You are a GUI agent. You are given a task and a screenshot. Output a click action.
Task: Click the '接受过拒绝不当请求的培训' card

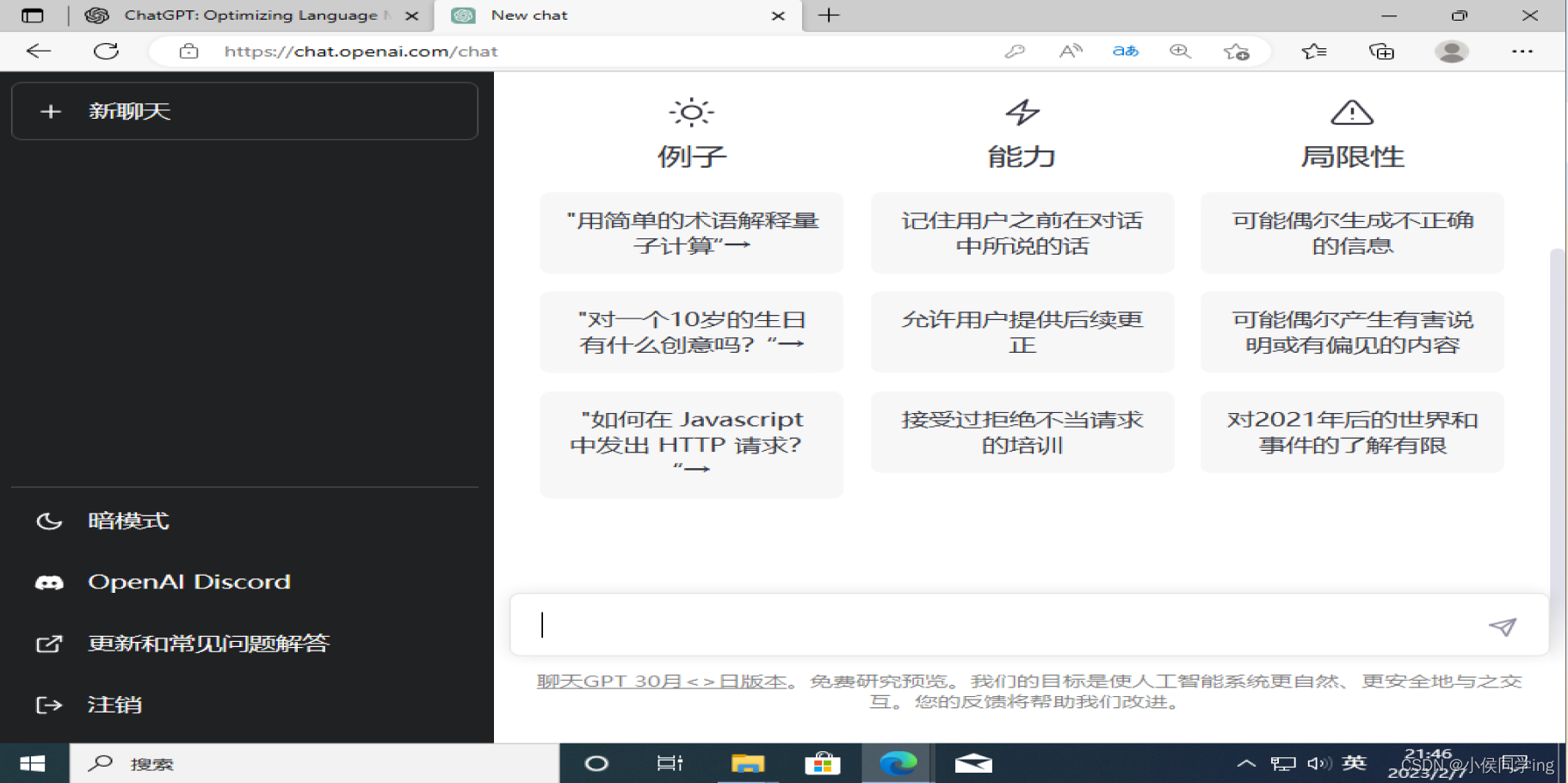pyautogui.click(x=1022, y=432)
